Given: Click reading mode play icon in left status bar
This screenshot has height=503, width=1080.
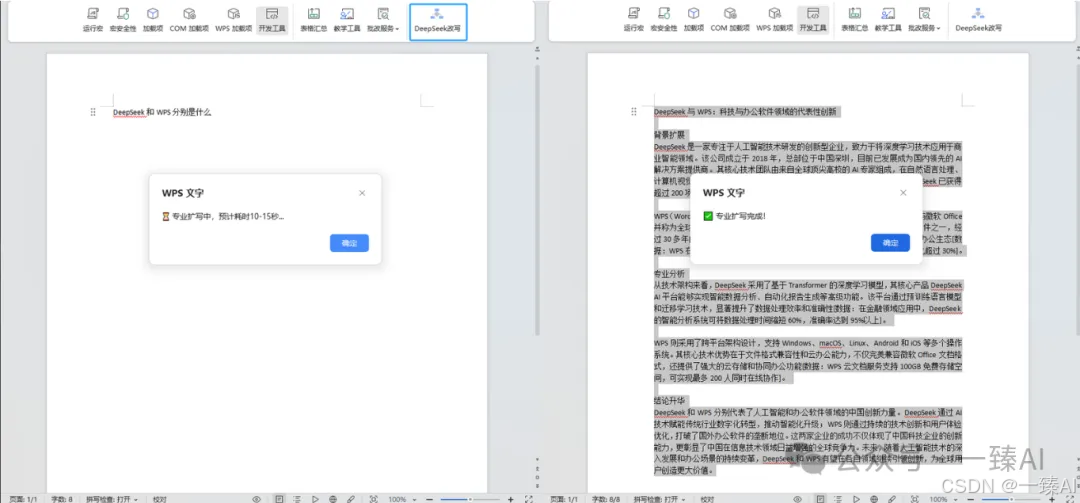Looking at the screenshot, I should coord(315,498).
